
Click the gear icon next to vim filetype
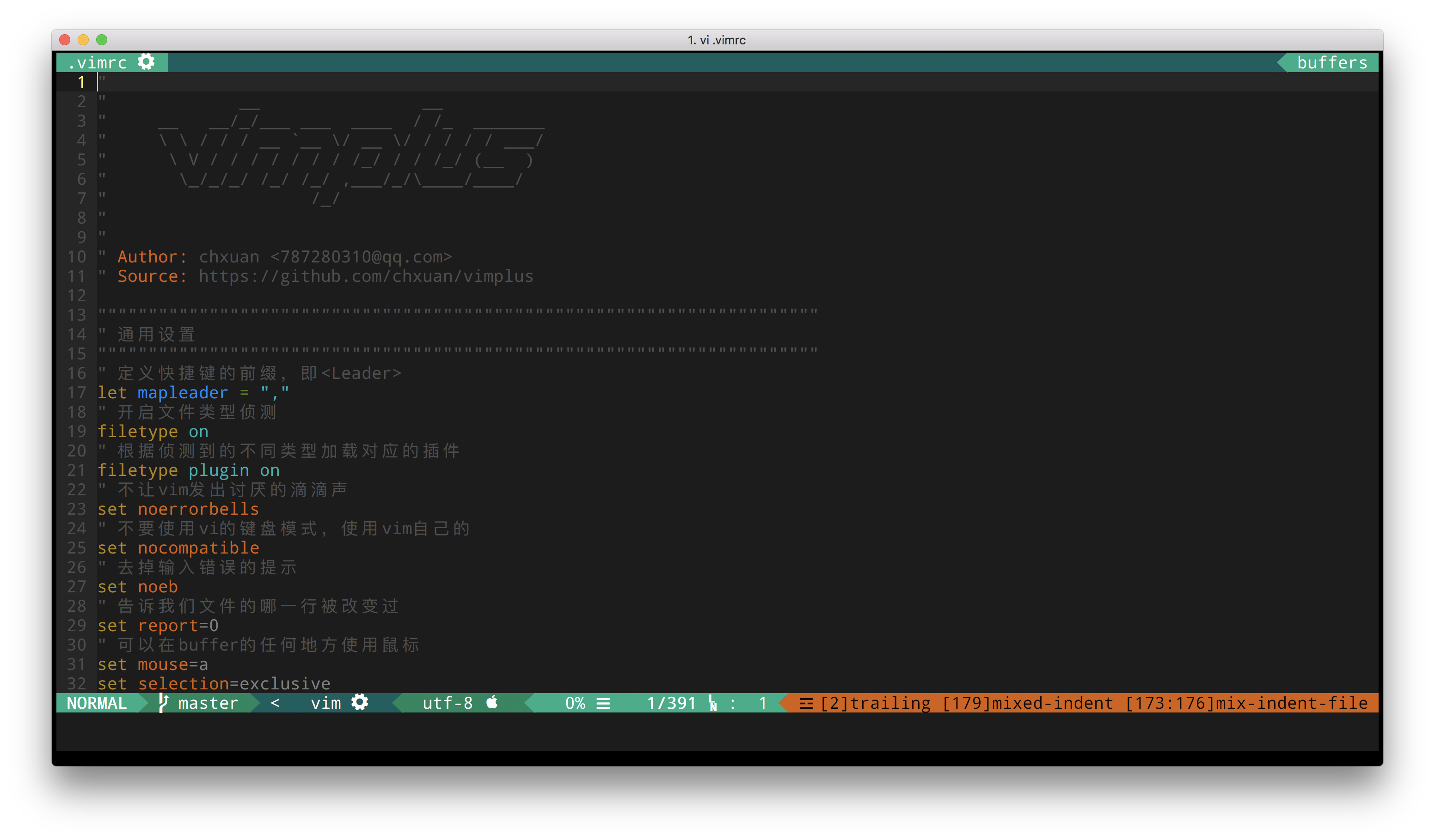tap(360, 702)
